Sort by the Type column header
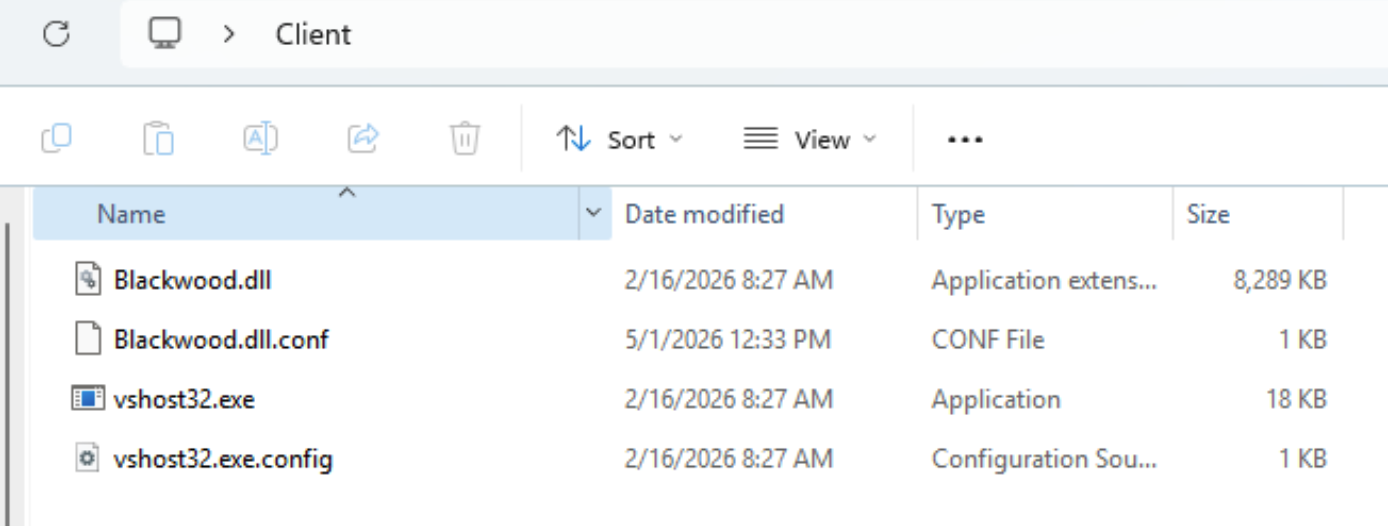 tap(958, 214)
